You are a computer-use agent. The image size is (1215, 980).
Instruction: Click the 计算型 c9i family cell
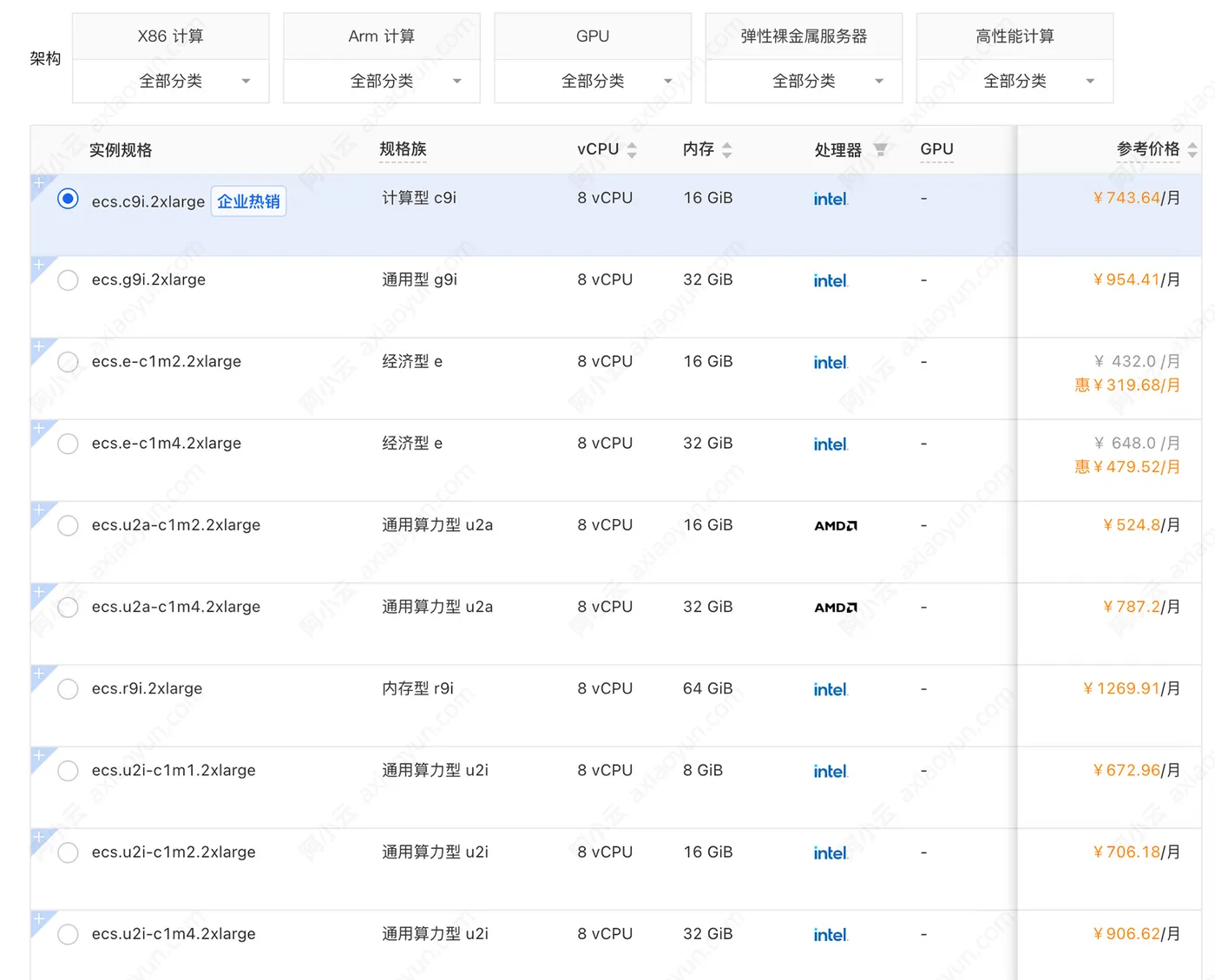(419, 198)
